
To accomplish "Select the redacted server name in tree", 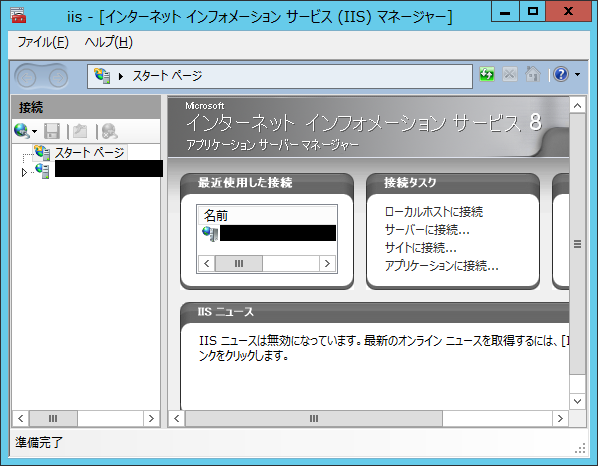I will click(109, 169).
